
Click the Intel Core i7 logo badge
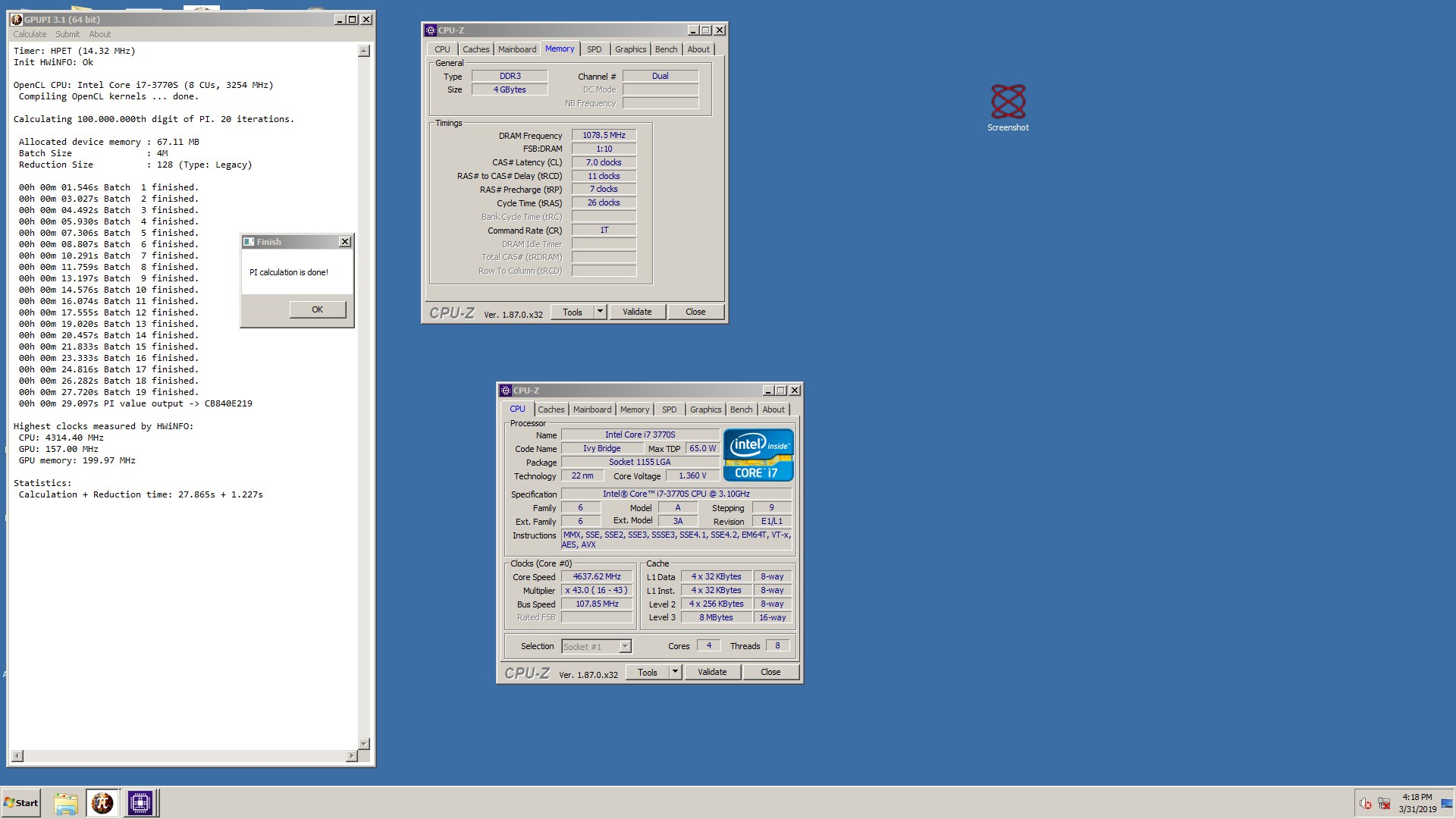coord(758,455)
